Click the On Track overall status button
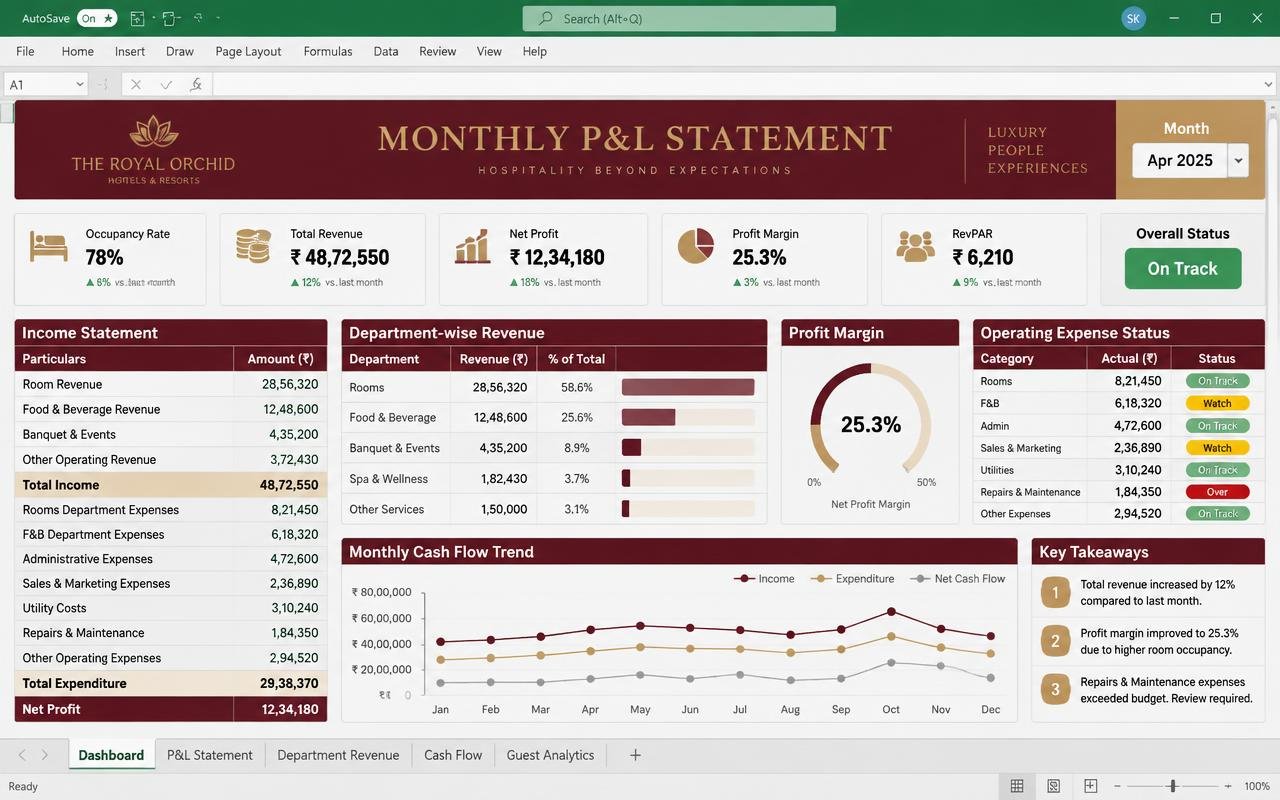This screenshot has width=1280, height=800. pyautogui.click(x=1183, y=268)
